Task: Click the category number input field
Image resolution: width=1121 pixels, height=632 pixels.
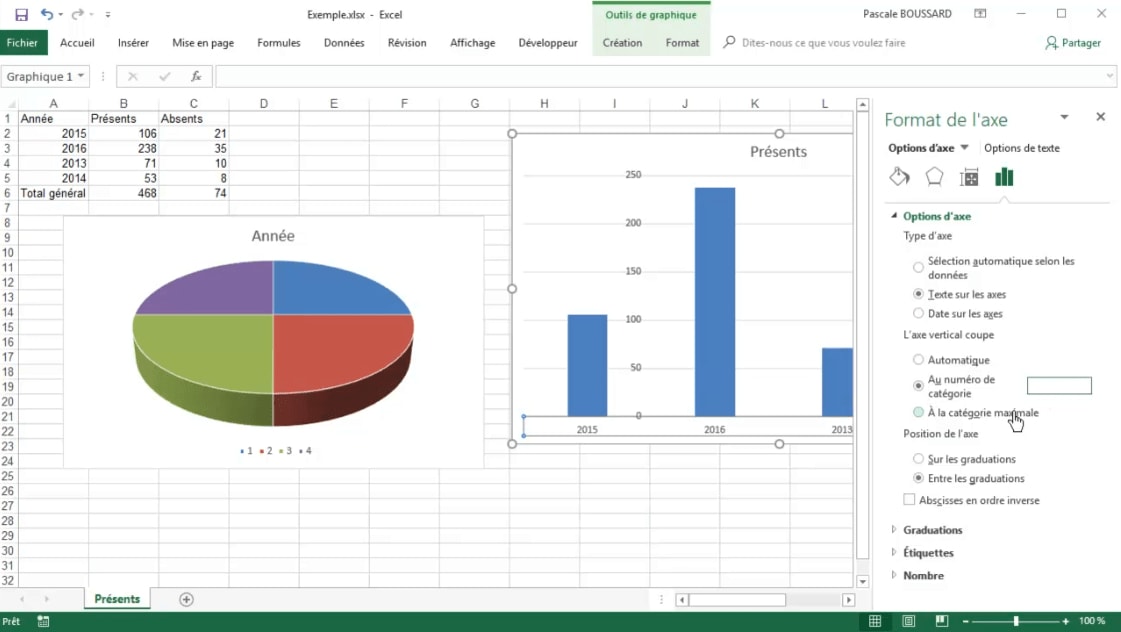Action: [1059, 386]
